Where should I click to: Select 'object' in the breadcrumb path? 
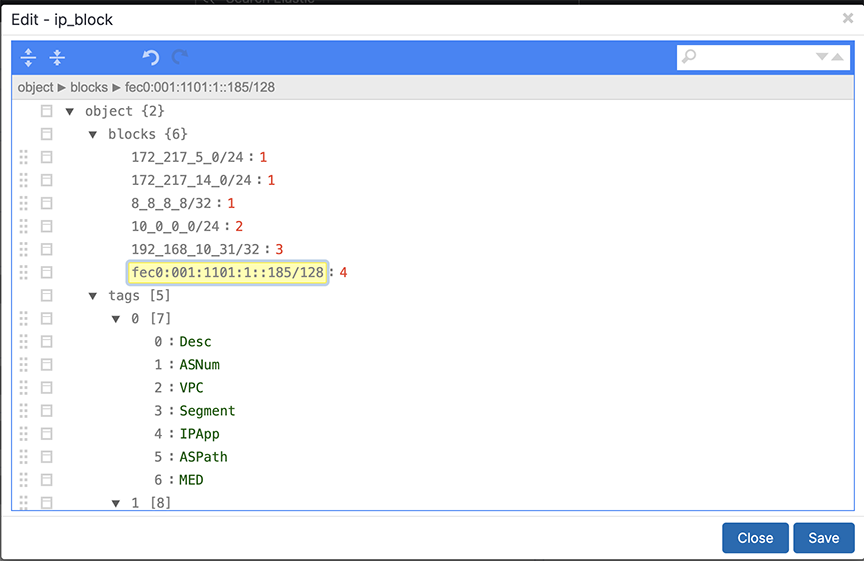(x=36, y=87)
